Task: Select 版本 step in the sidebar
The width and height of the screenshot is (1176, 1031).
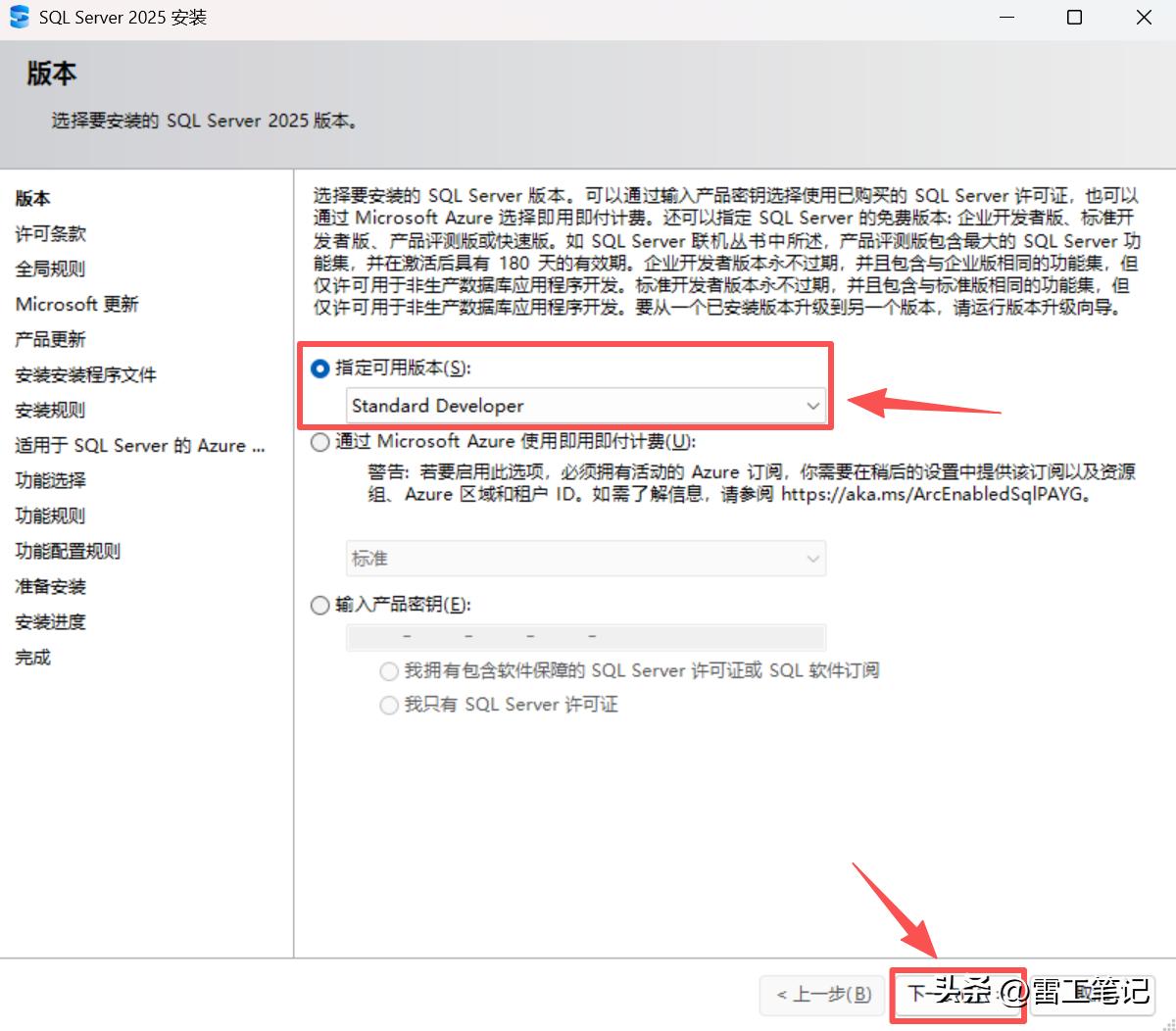Action: tap(33, 198)
